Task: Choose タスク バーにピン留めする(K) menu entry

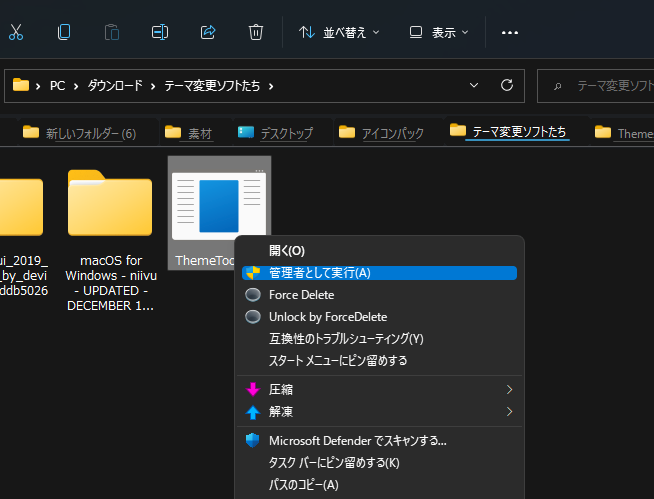Action: click(379, 463)
